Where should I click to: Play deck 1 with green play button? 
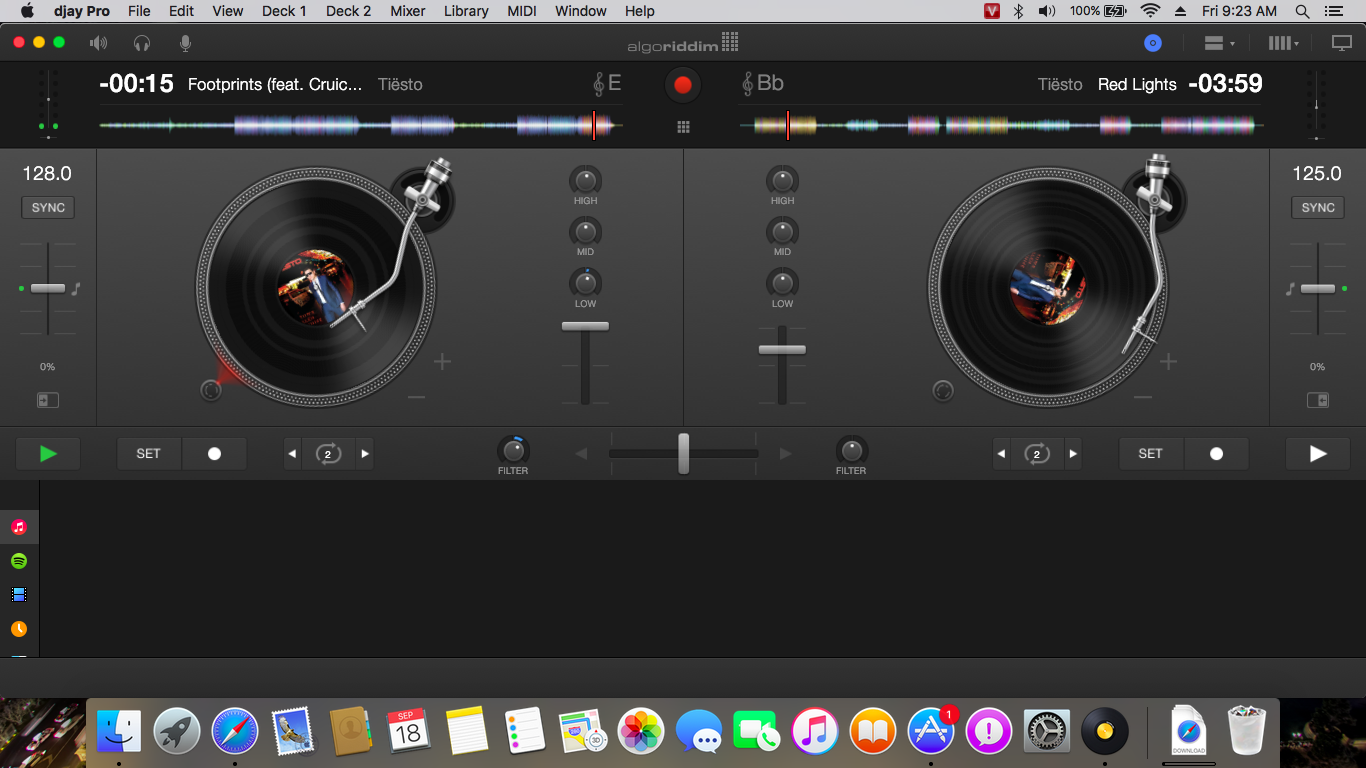click(48, 453)
